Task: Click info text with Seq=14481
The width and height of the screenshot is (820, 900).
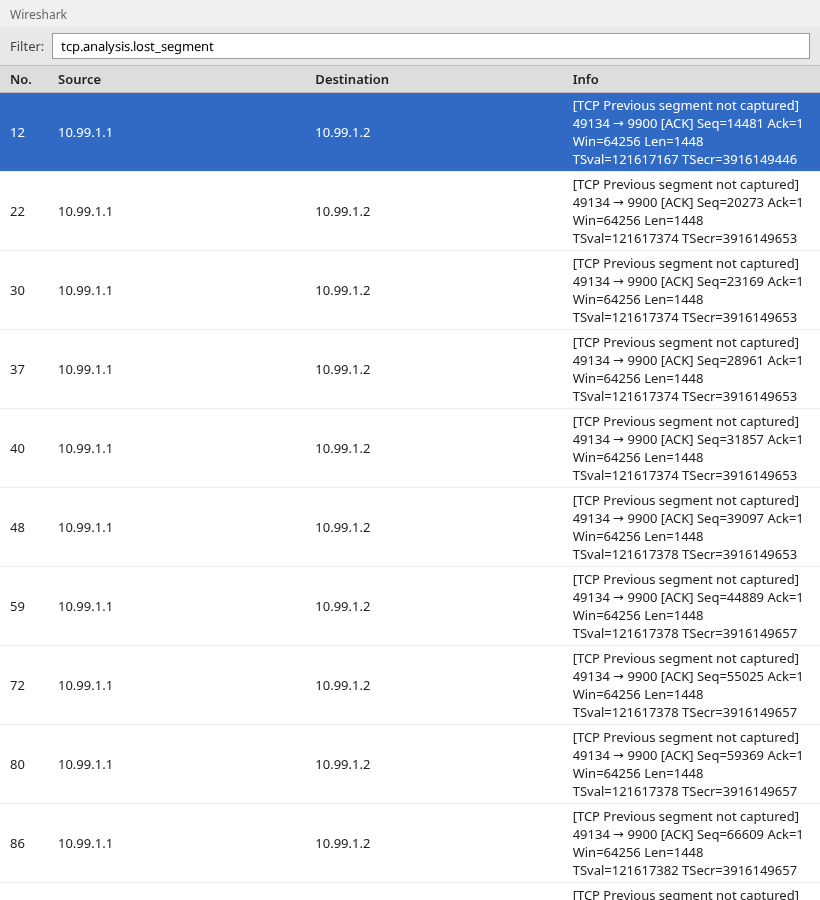Action: pos(687,133)
